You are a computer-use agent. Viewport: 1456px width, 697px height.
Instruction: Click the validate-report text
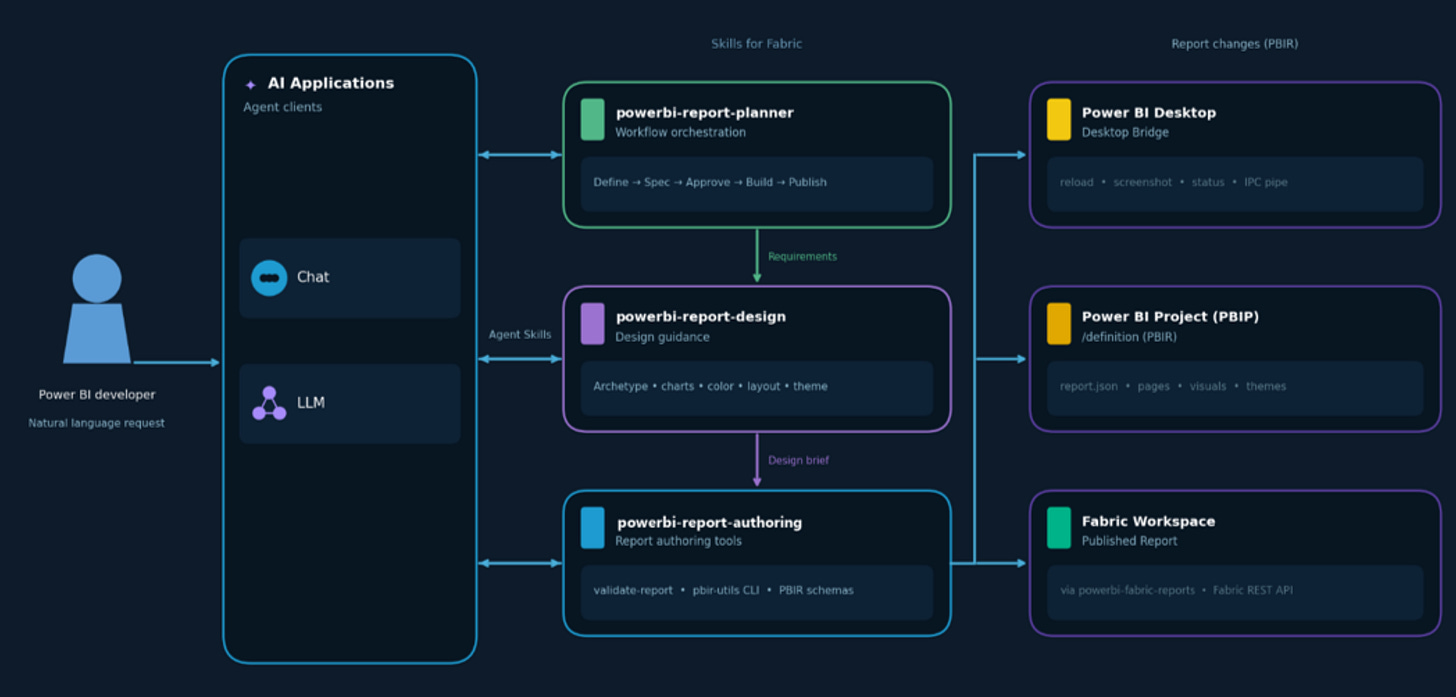[633, 590]
